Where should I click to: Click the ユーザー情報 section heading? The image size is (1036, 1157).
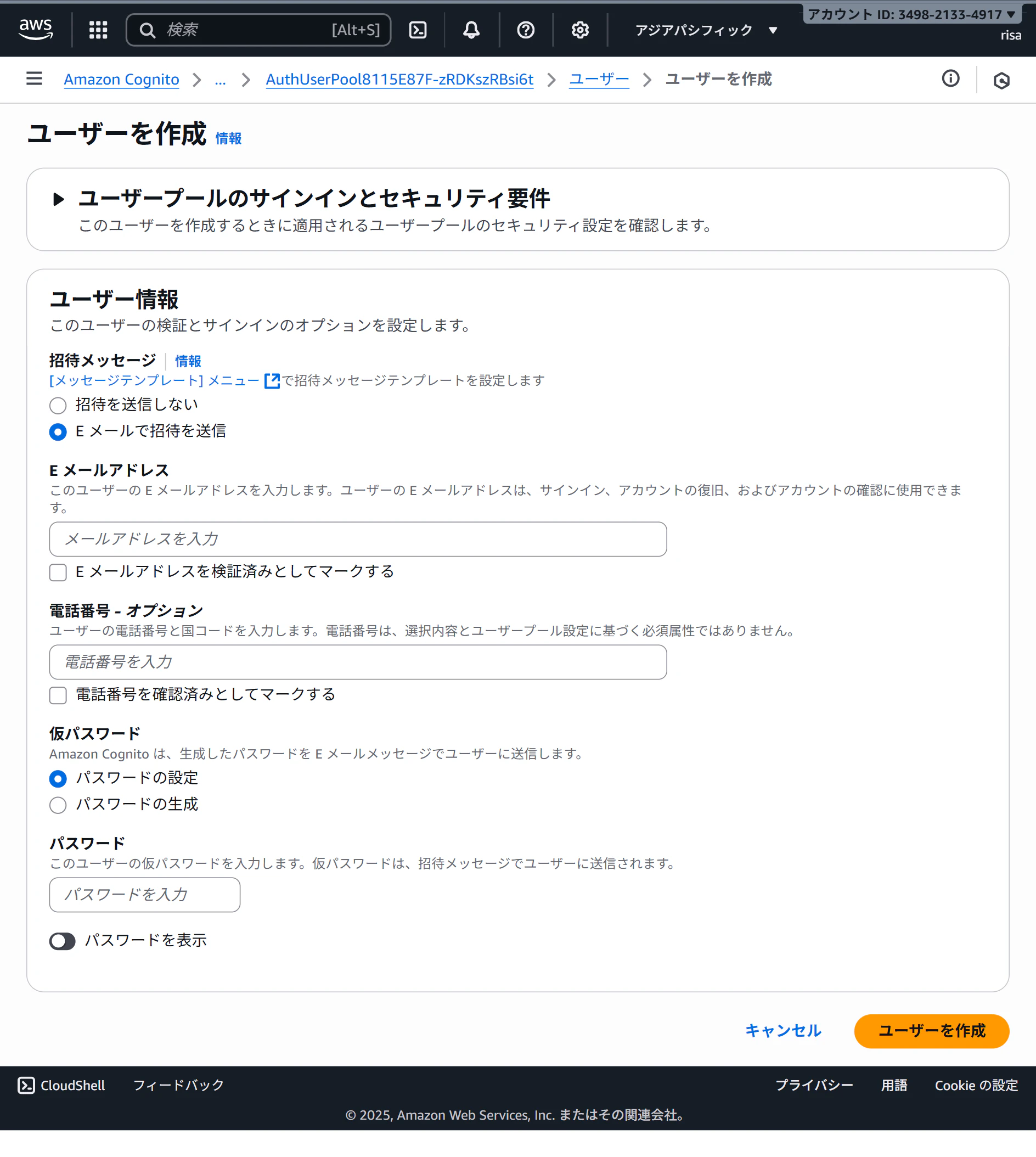click(114, 299)
